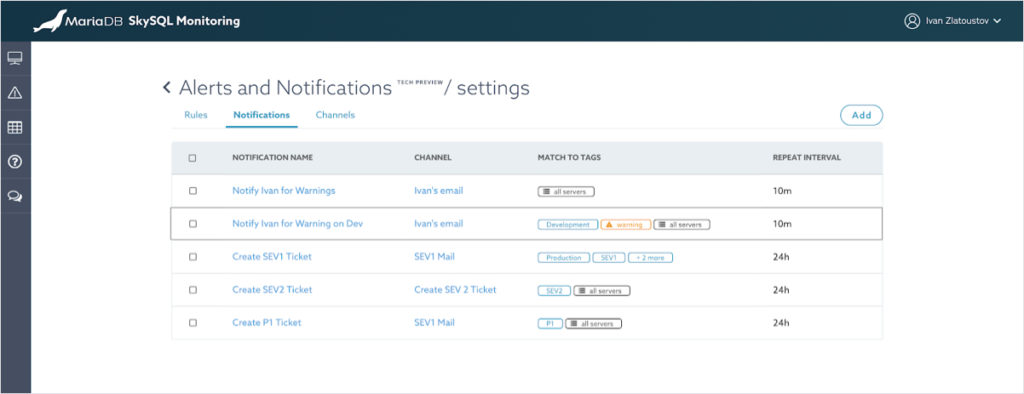Open Create SEV1 Ticket notification
Image resolution: width=1024 pixels, height=394 pixels.
tap(272, 257)
